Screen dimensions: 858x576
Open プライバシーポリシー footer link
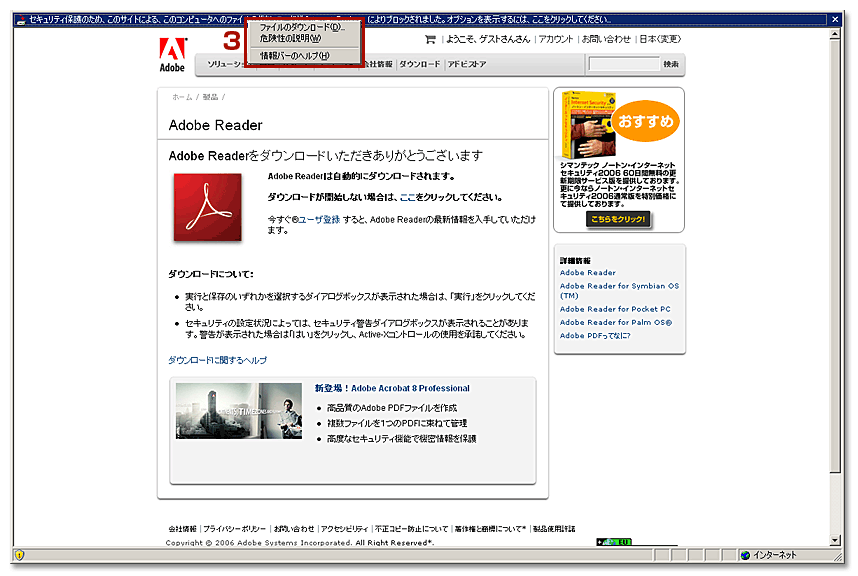coord(234,529)
